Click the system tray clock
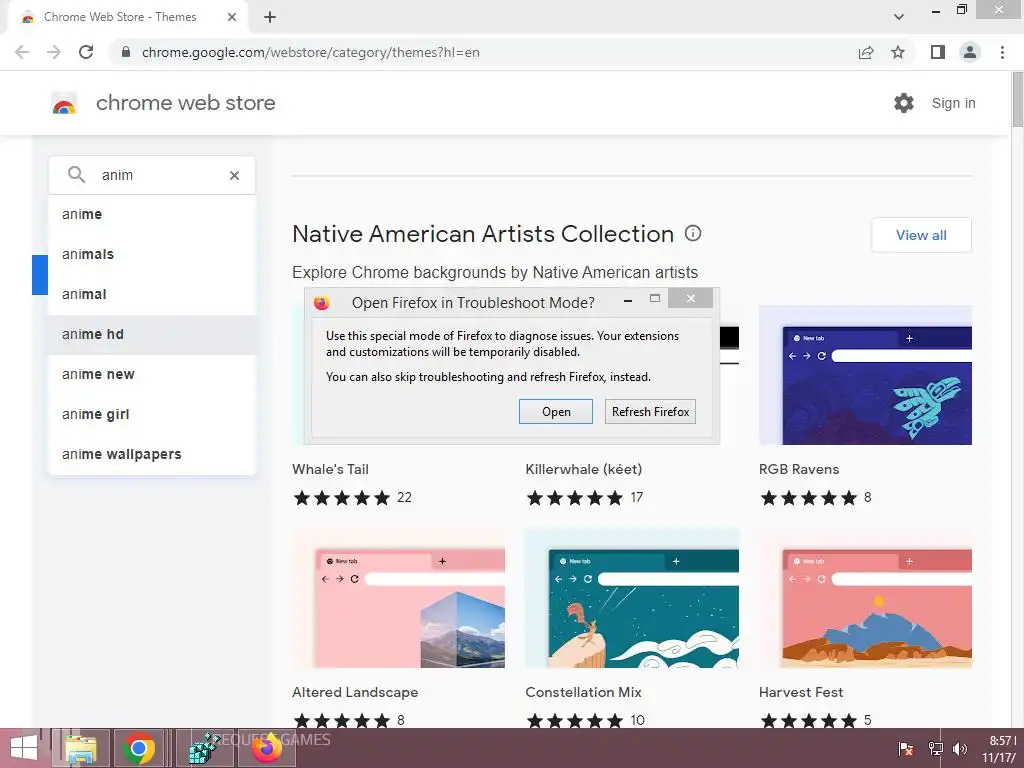This screenshot has width=1024, height=768. [1002, 749]
